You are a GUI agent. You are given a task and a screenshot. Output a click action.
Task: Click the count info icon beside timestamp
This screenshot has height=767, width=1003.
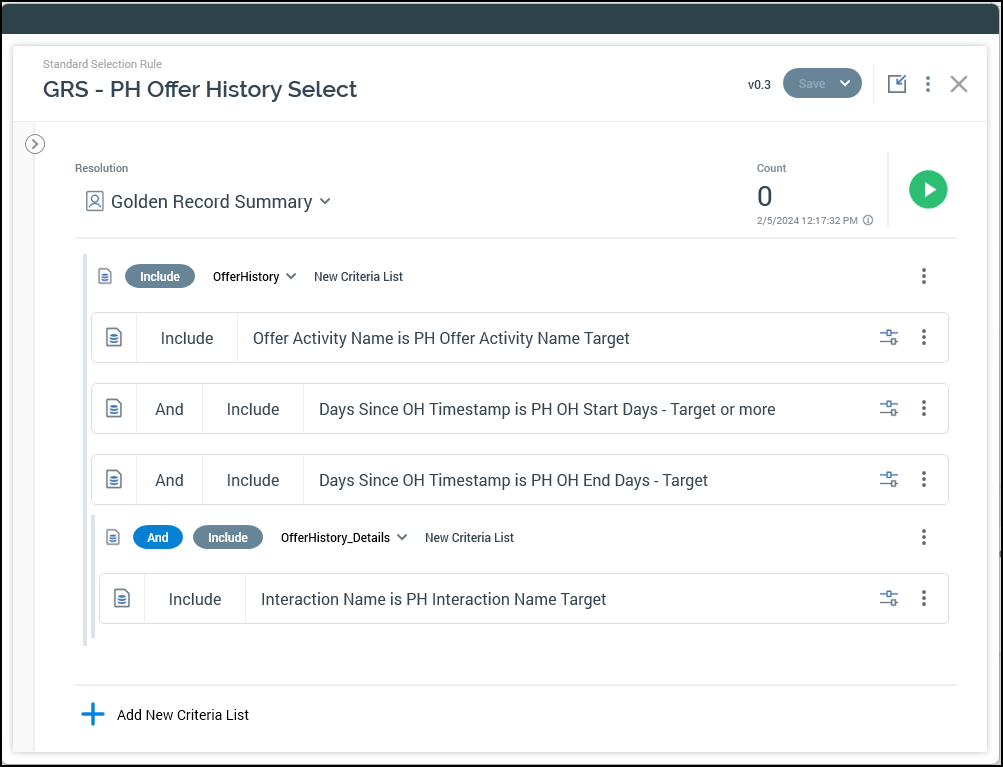(x=868, y=220)
